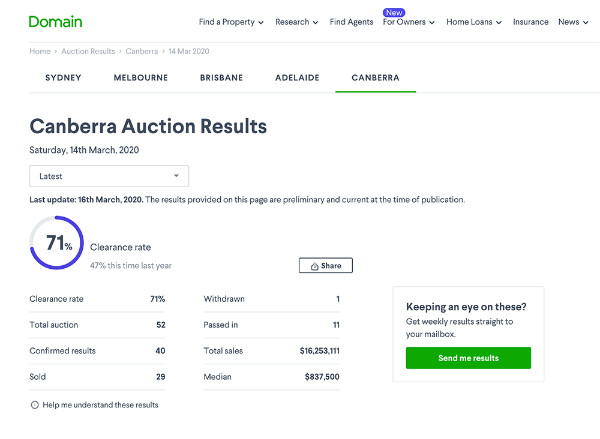View Brisbane auction results tab

221,77
